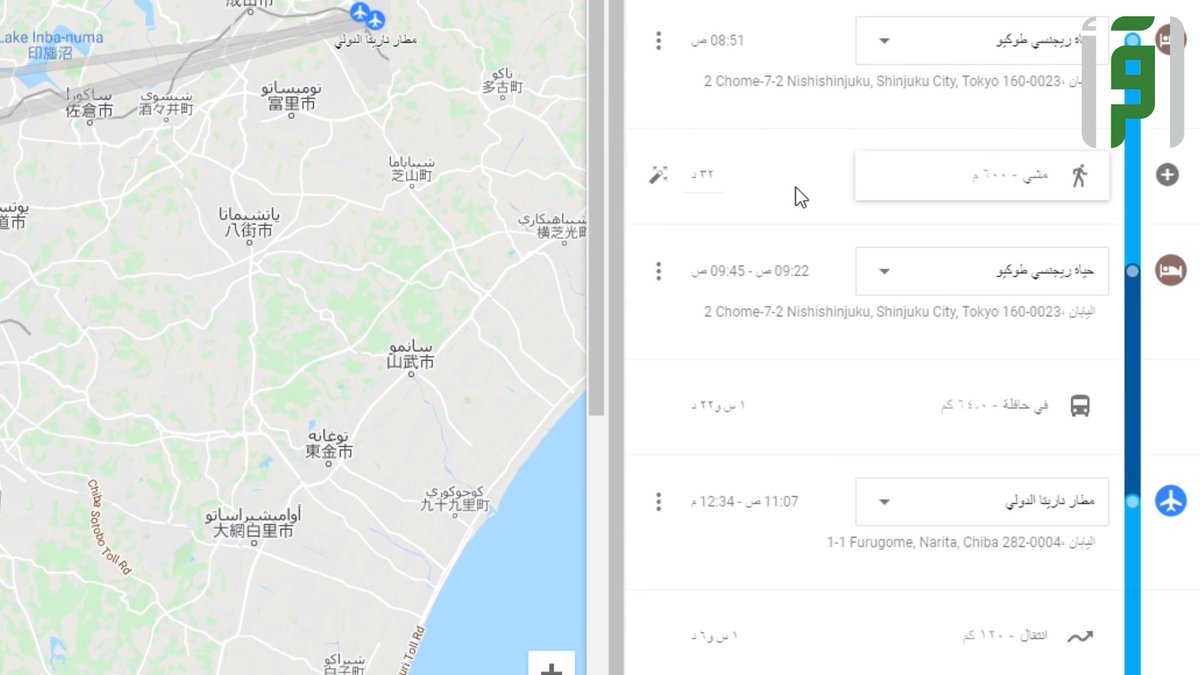1200x675 pixels.
Task: Open the place dropdown in the 08:51 ص row
Action: click(x=982, y=41)
